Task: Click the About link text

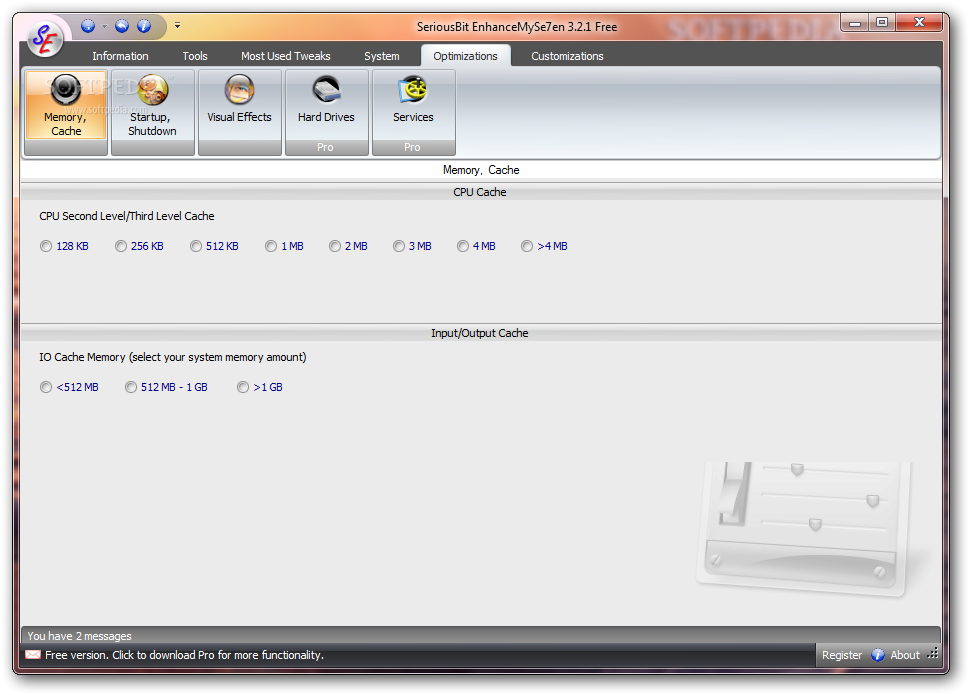Action: (904, 655)
